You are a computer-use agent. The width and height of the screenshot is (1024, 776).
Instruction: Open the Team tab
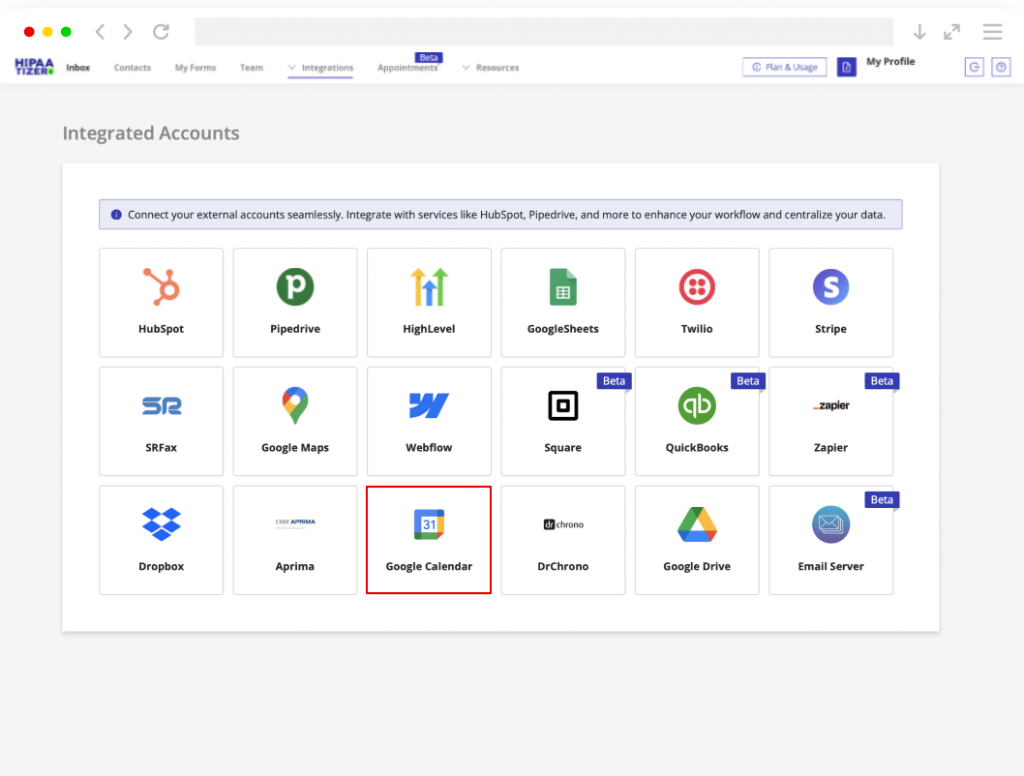click(x=251, y=67)
